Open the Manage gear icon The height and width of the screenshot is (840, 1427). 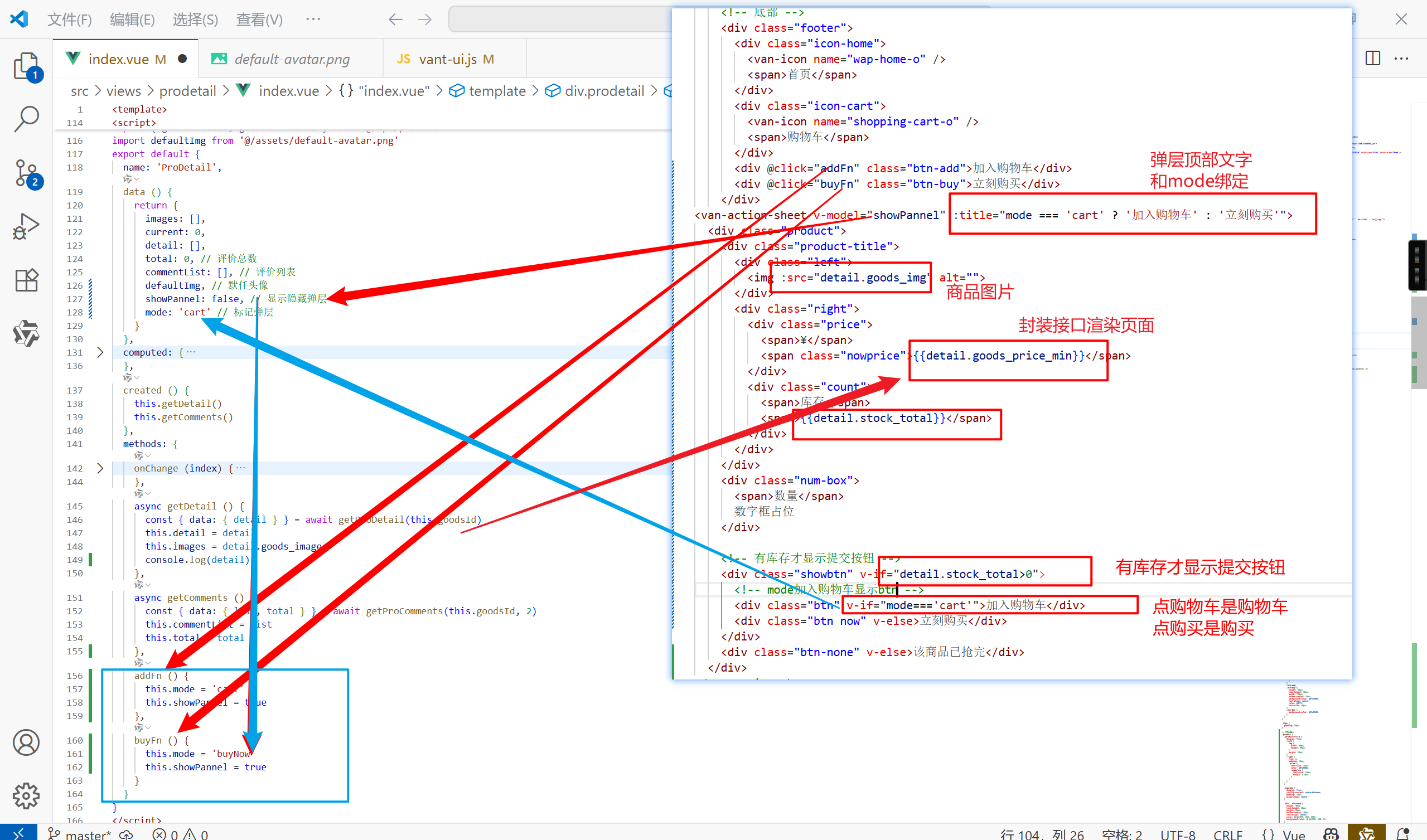pos(26,795)
